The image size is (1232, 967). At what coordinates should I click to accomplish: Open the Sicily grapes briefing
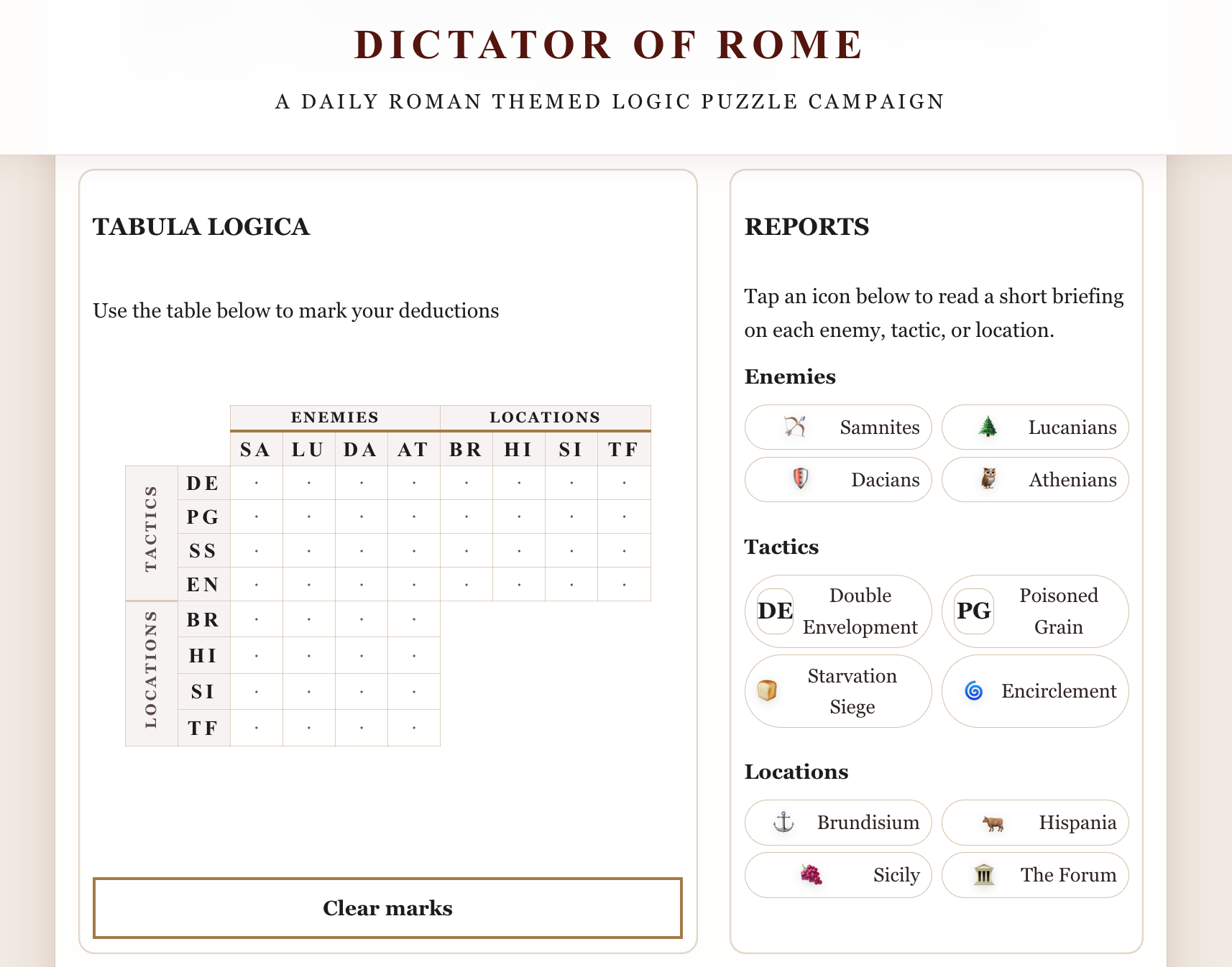[x=811, y=874]
